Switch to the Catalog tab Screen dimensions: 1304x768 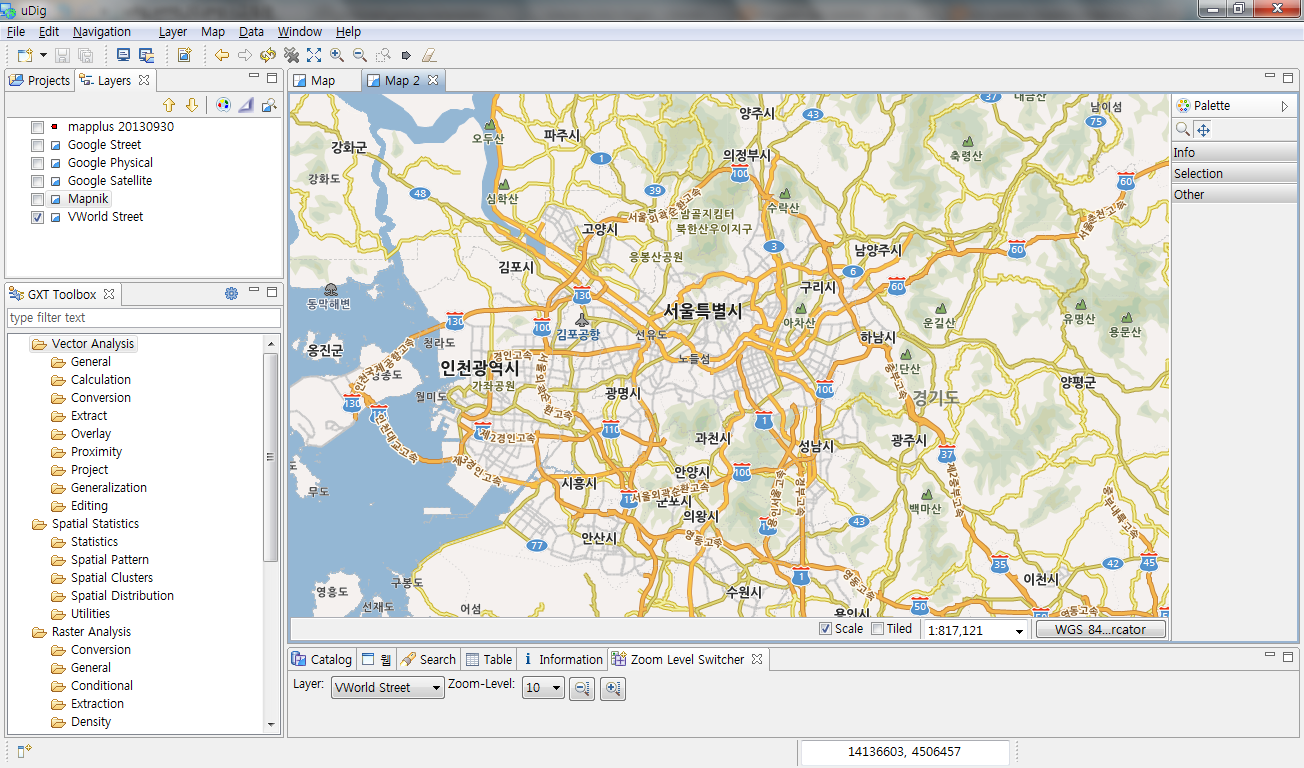321,658
